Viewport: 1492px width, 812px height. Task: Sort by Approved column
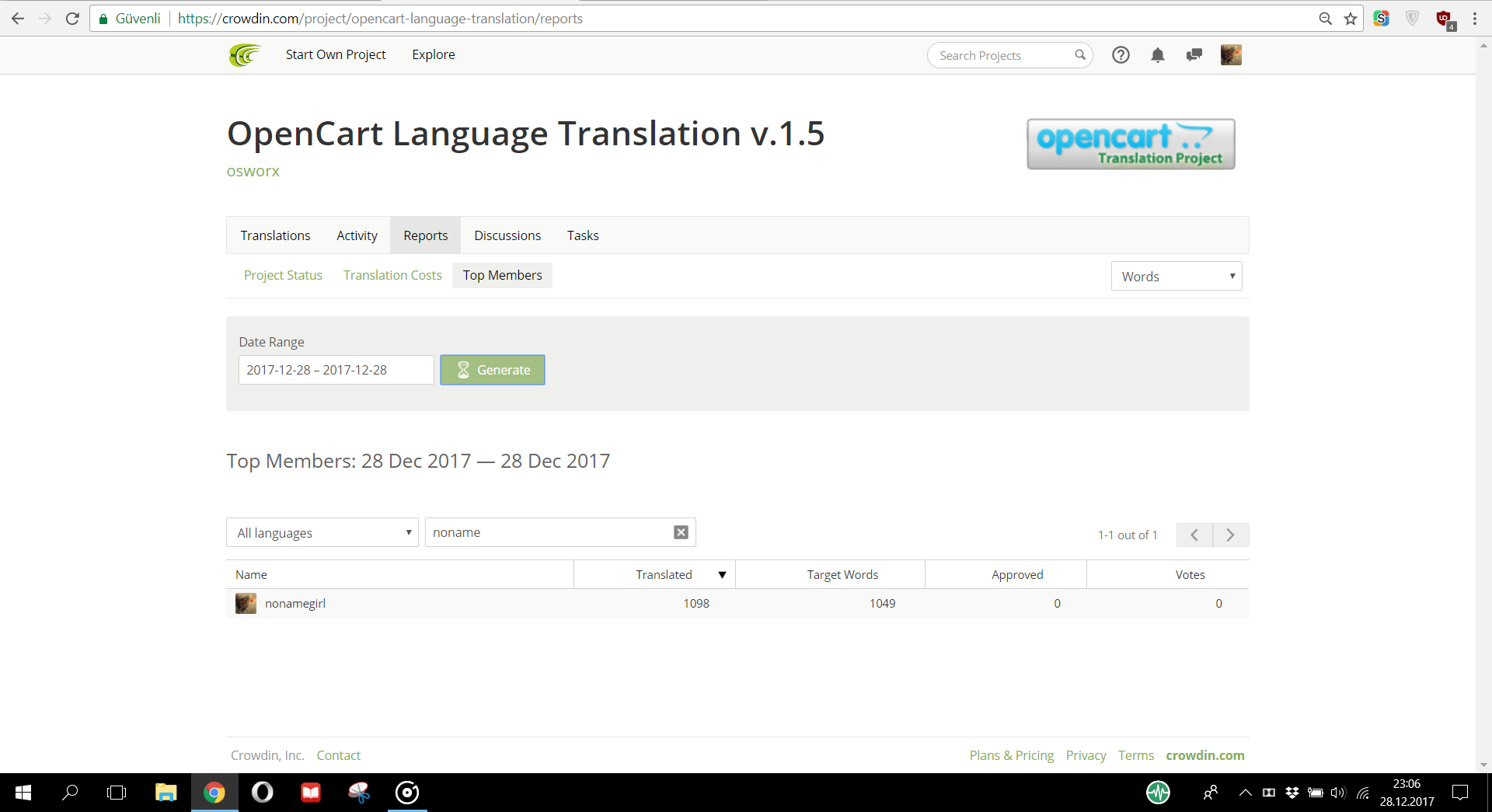pos(1017,574)
